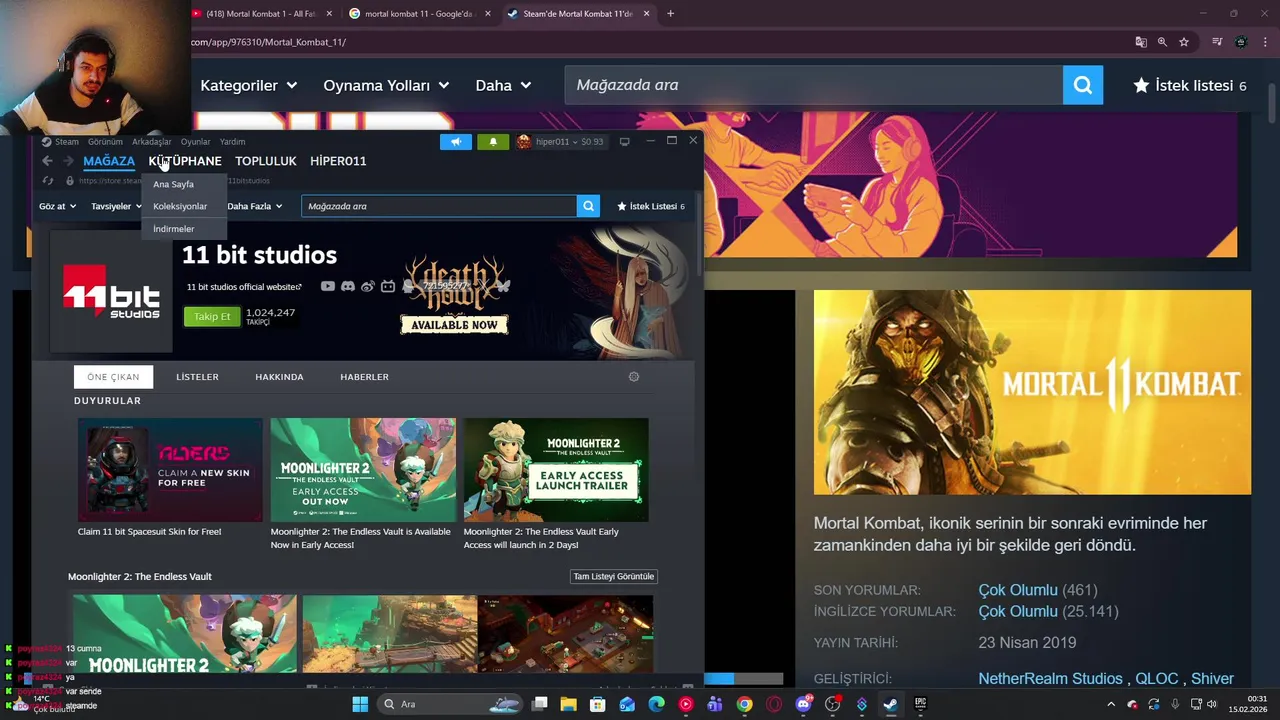Open İstek Listesi in the Steam client
Screen dimensions: 1280x720
tap(651, 206)
